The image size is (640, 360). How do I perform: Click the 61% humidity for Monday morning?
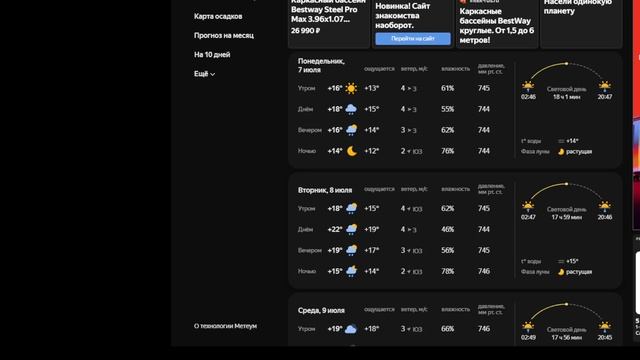tap(447, 89)
